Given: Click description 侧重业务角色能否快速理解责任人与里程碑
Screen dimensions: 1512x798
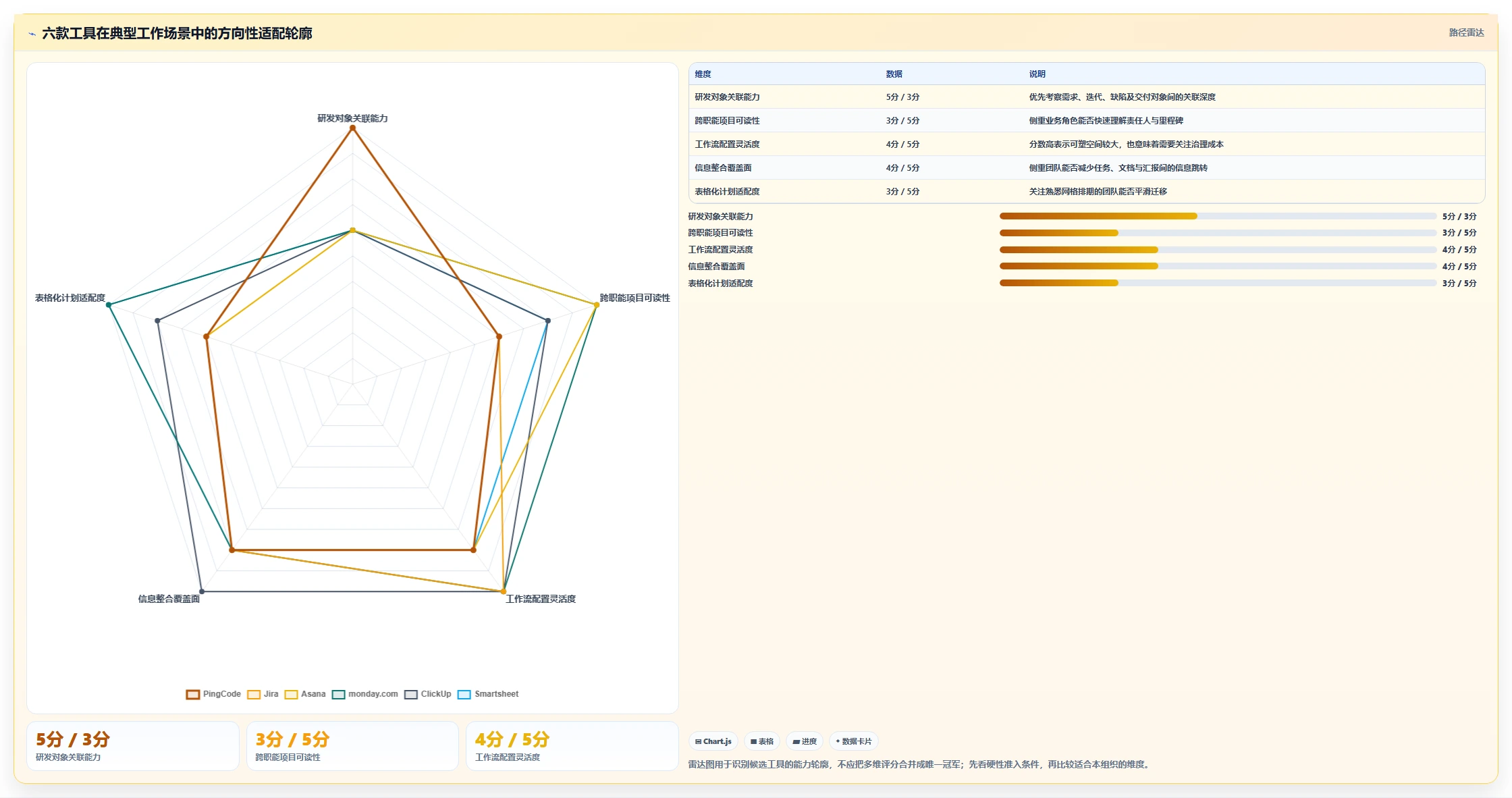Looking at the screenshot, I should click(1106, 121).
